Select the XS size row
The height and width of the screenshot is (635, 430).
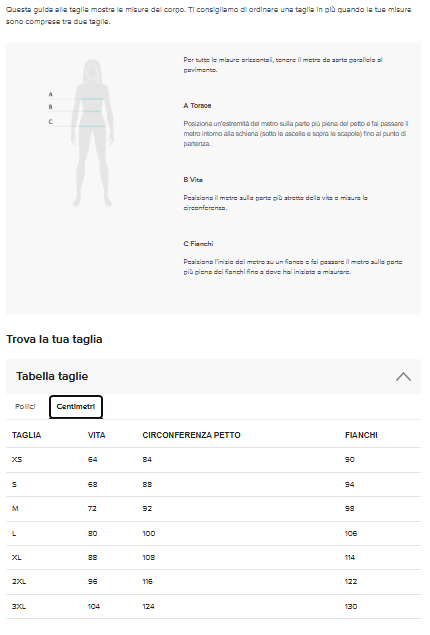click(213, 460)
